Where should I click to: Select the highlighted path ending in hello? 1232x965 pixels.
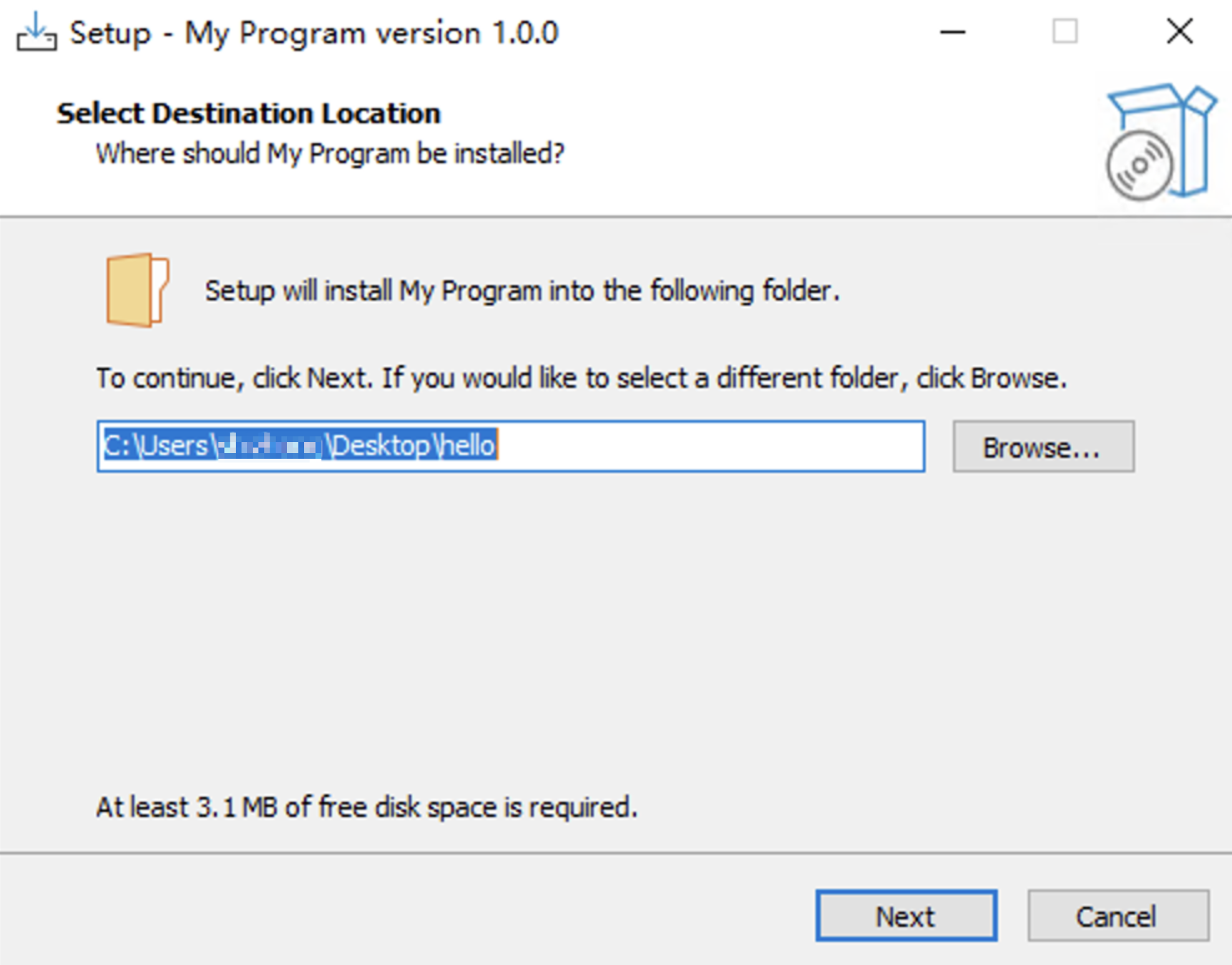click(298, 446)
